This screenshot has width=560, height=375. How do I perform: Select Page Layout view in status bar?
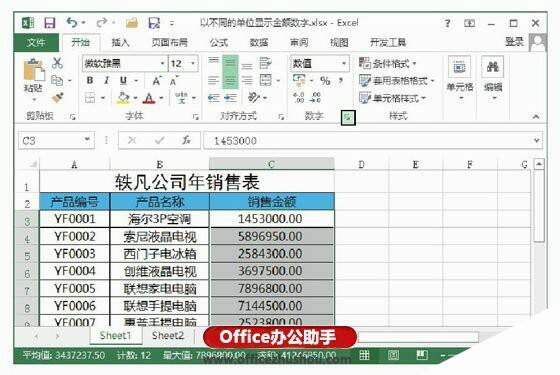[x=393, y=355]
